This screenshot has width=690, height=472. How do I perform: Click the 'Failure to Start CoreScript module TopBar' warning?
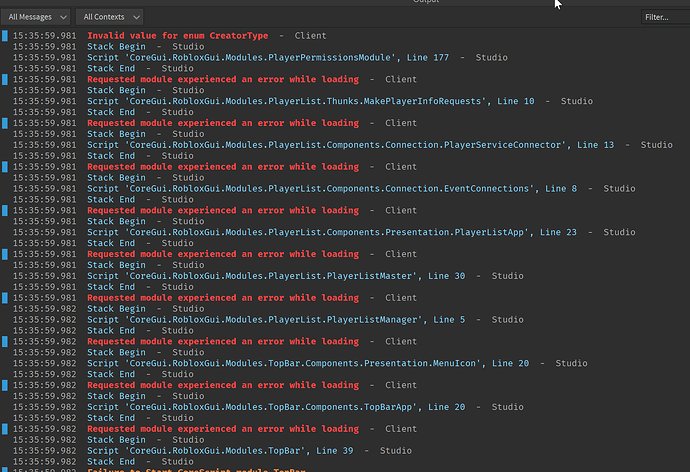196,470
